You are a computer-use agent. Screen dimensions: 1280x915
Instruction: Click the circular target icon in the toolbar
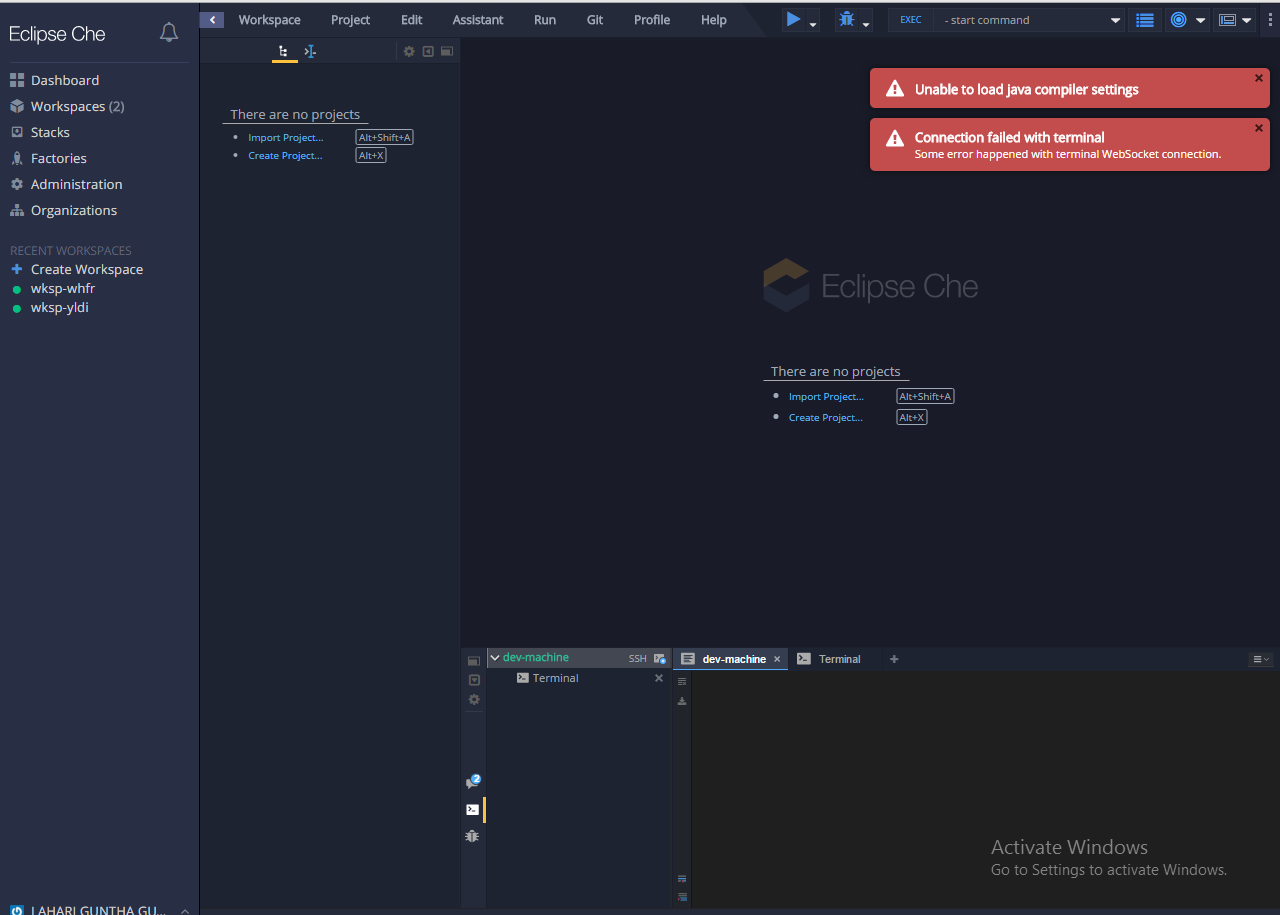click(1178, 20)
